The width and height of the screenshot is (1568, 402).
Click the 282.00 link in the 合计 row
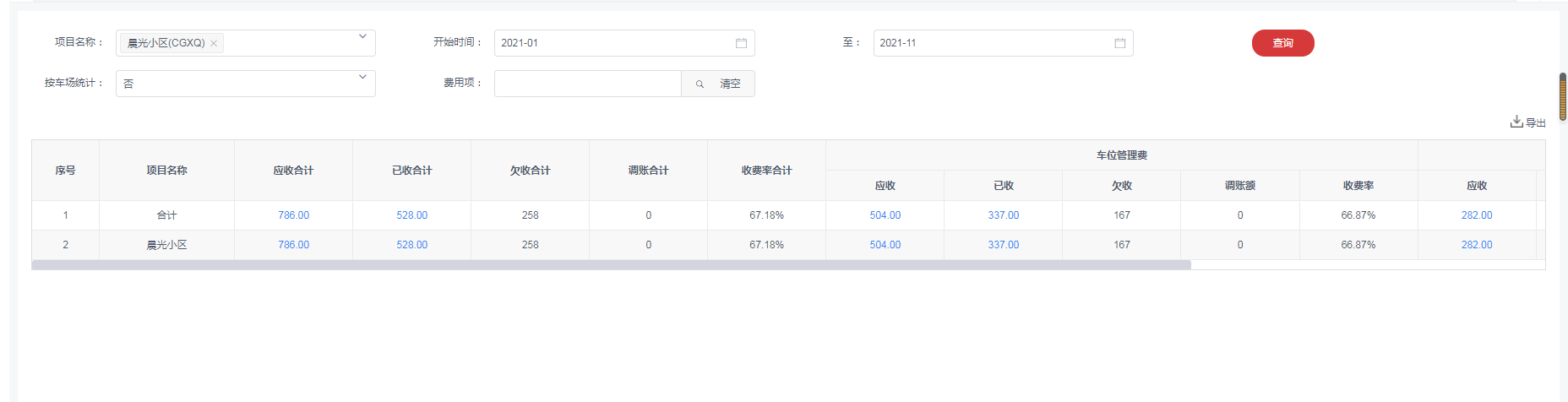(1476, 215)
